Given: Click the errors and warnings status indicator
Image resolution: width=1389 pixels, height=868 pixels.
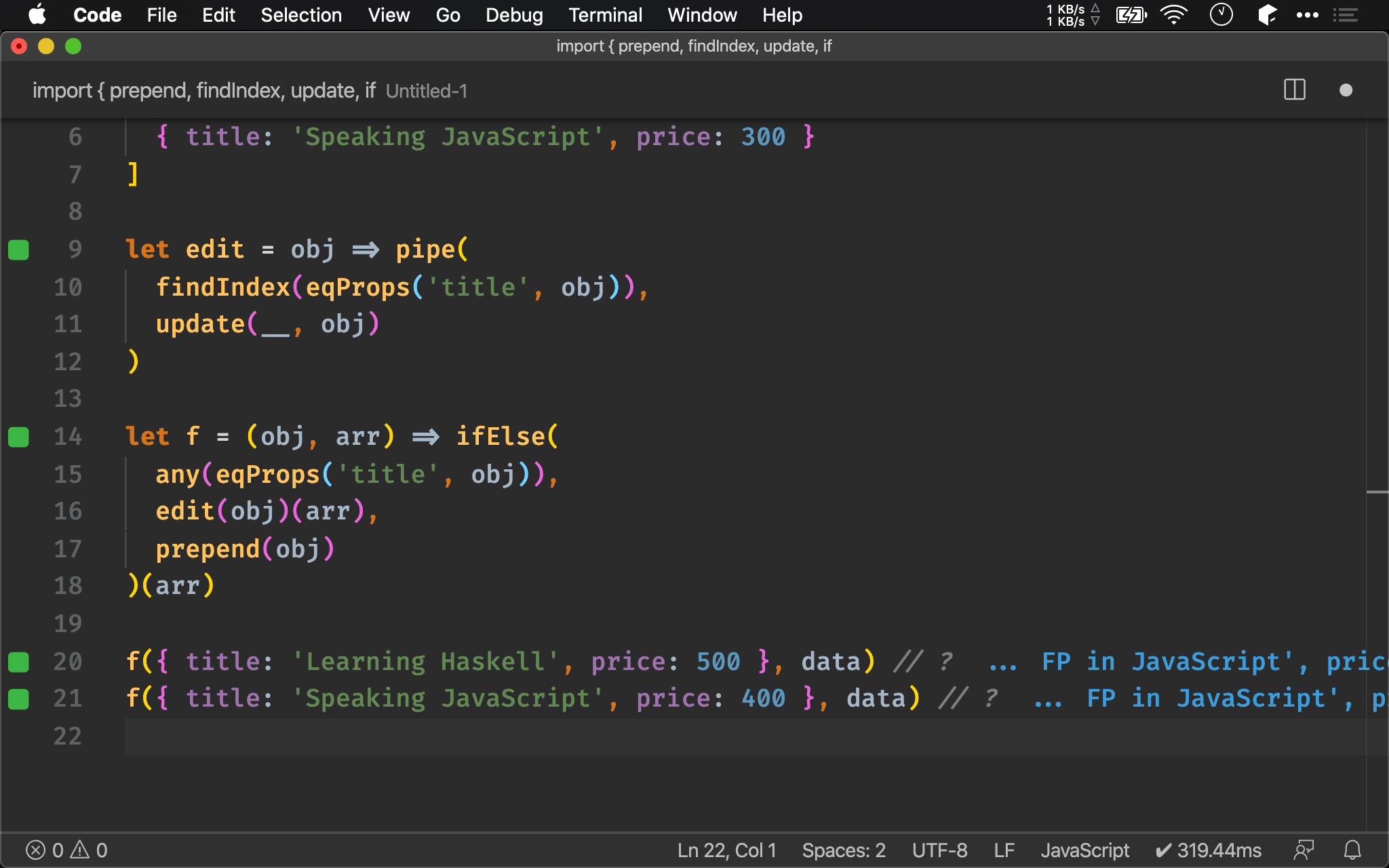Looking at the screenshot, I should coord(66,850).
